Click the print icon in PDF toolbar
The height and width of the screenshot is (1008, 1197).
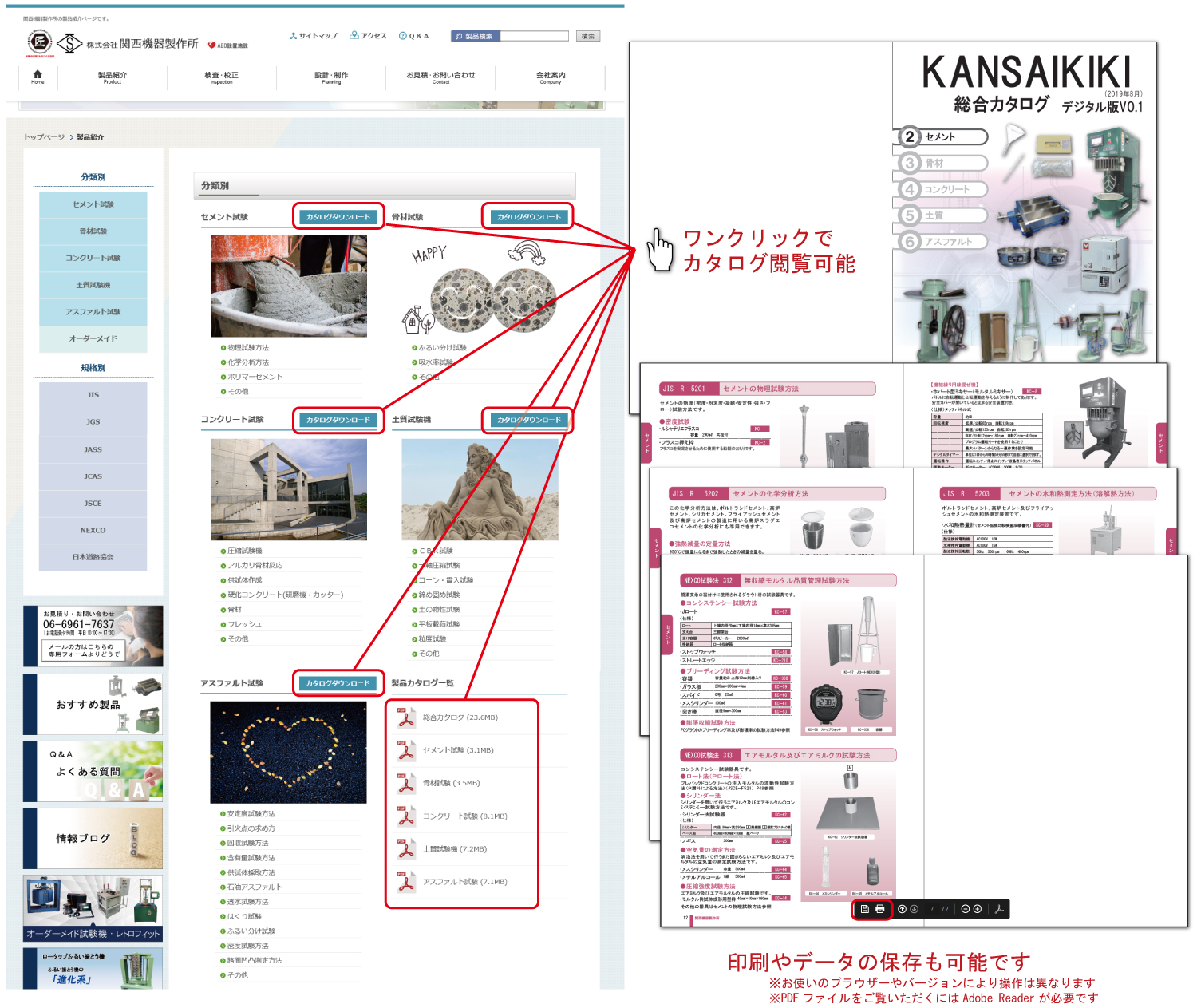coord(879,909)
